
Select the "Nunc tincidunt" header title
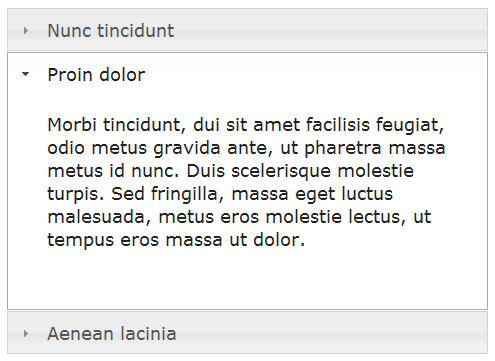pyautogui.click(x=111, y=31)
